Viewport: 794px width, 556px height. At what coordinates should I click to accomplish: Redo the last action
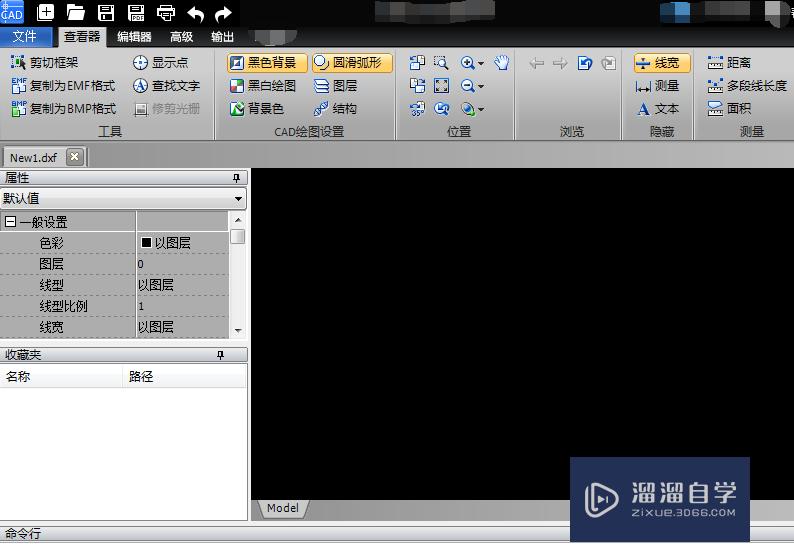(223, 13)
